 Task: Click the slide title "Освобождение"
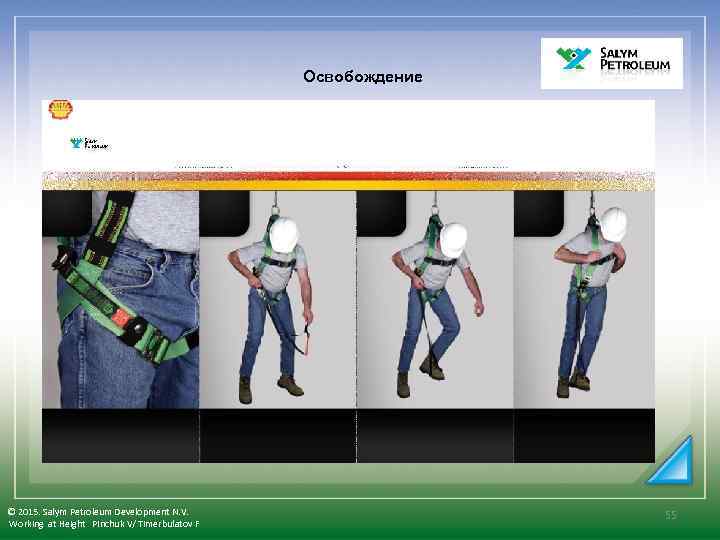(363, 76)
